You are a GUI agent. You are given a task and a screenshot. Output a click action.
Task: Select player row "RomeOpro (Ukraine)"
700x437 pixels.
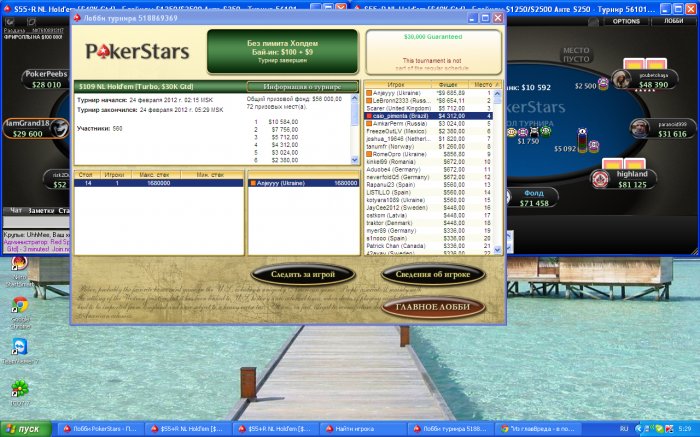tap(429, 154)
